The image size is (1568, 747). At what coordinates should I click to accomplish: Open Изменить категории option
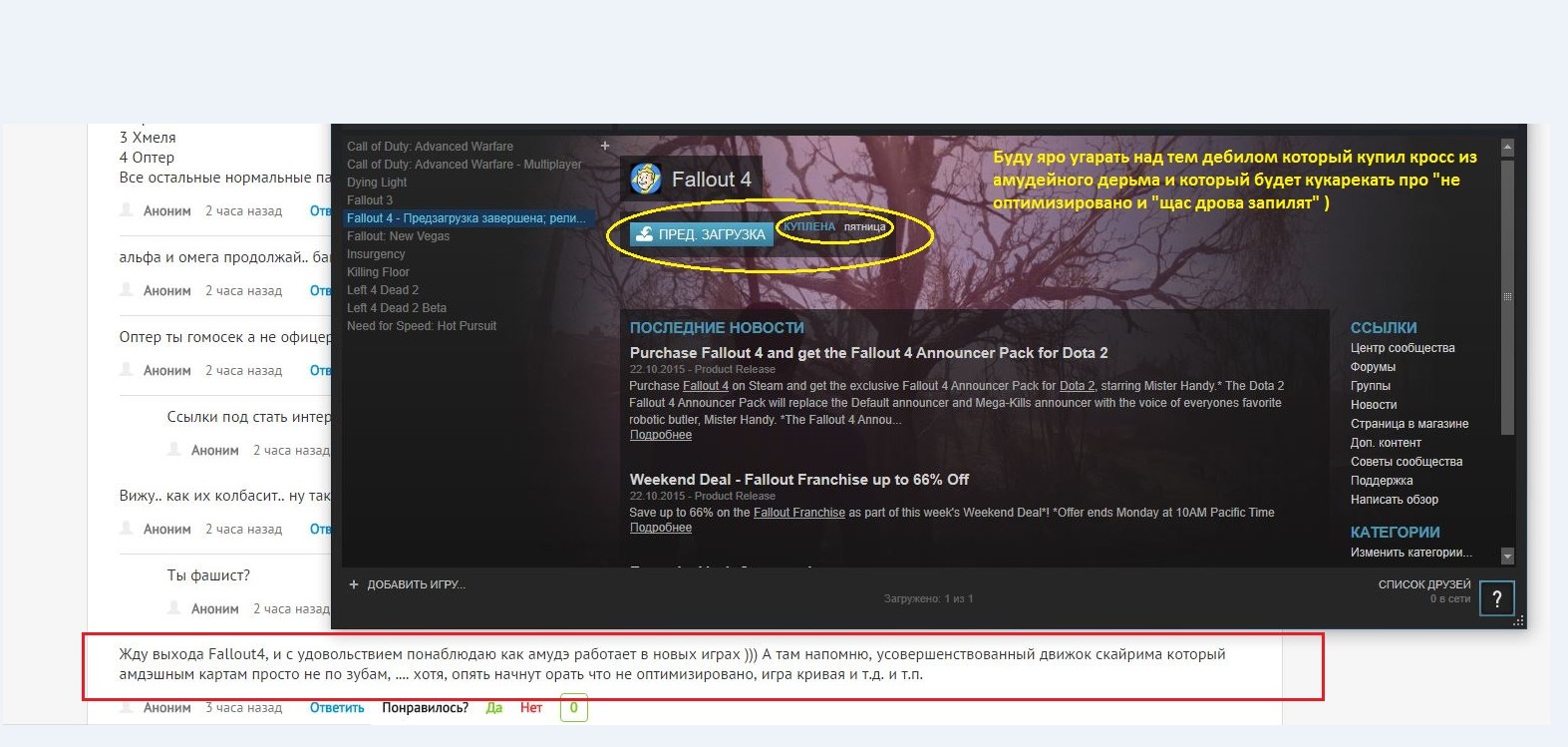click(1410, 553)
